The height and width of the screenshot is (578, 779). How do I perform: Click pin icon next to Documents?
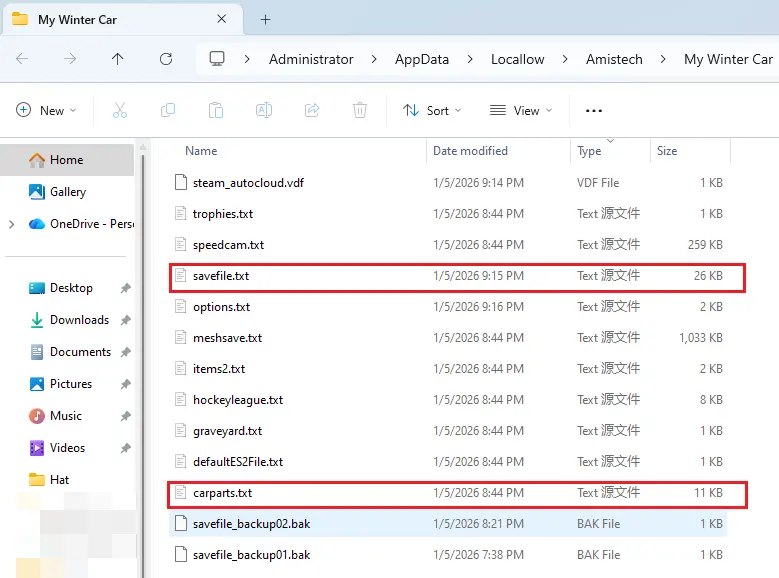[126, 352]
